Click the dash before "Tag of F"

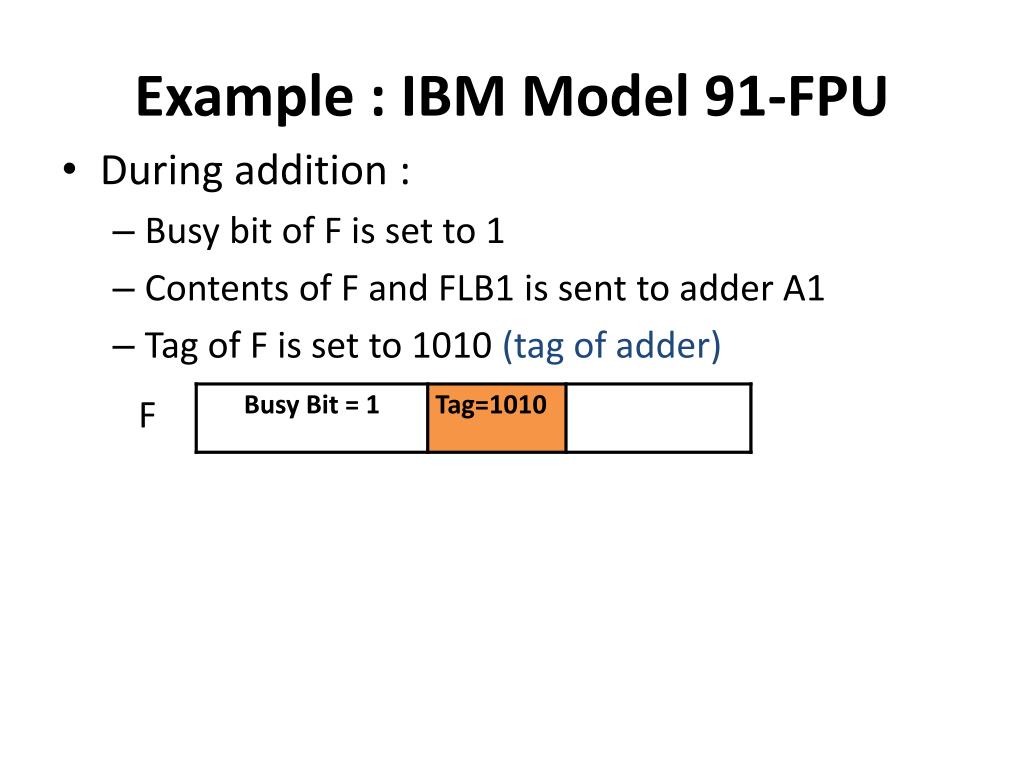[124, 347]
